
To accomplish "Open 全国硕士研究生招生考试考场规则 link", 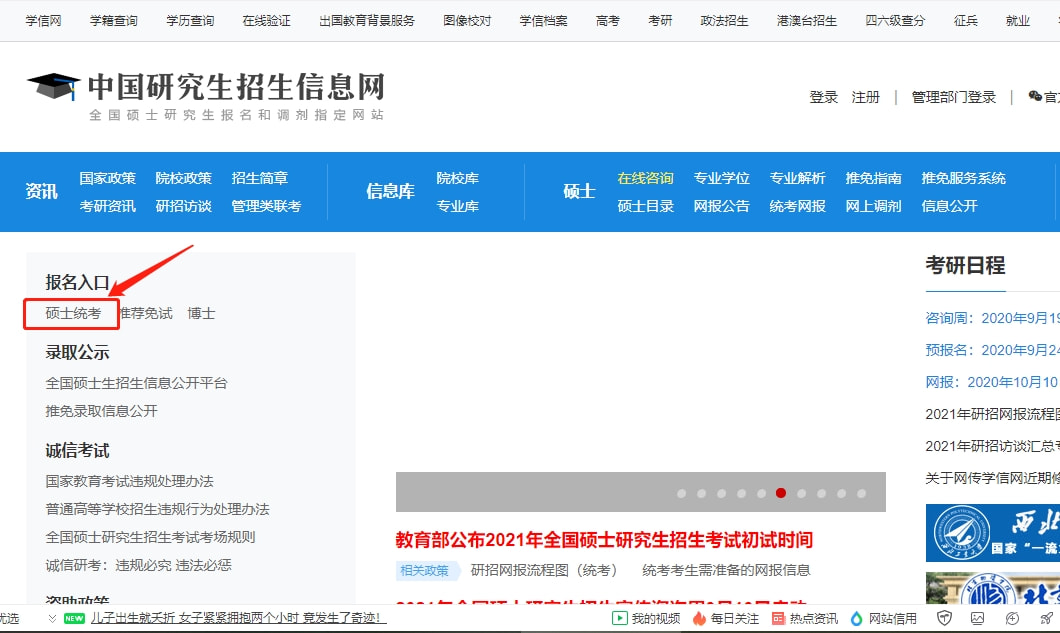I will tap(150, 537).
